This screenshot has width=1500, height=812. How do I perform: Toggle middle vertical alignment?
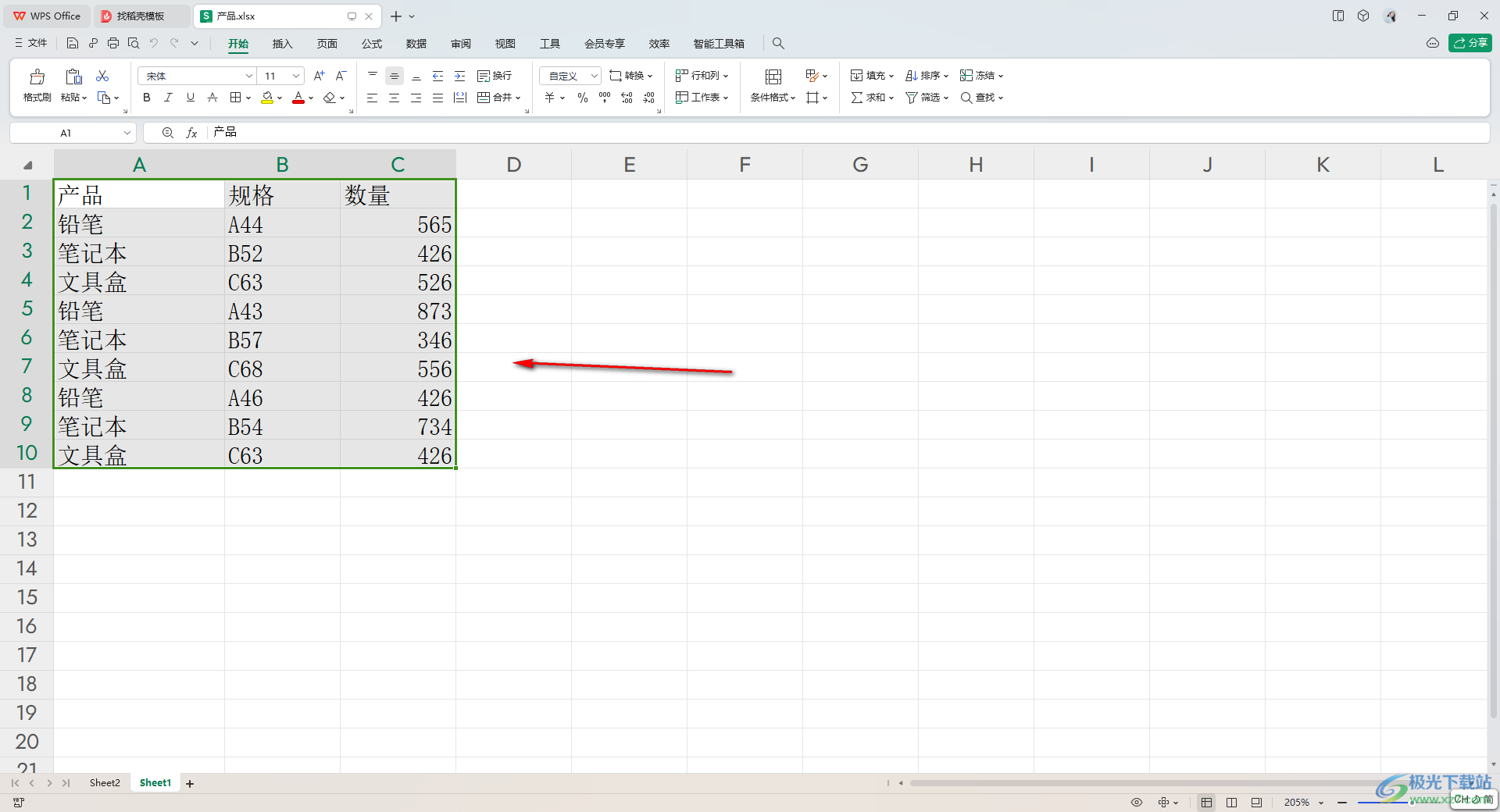click(395, 76)
